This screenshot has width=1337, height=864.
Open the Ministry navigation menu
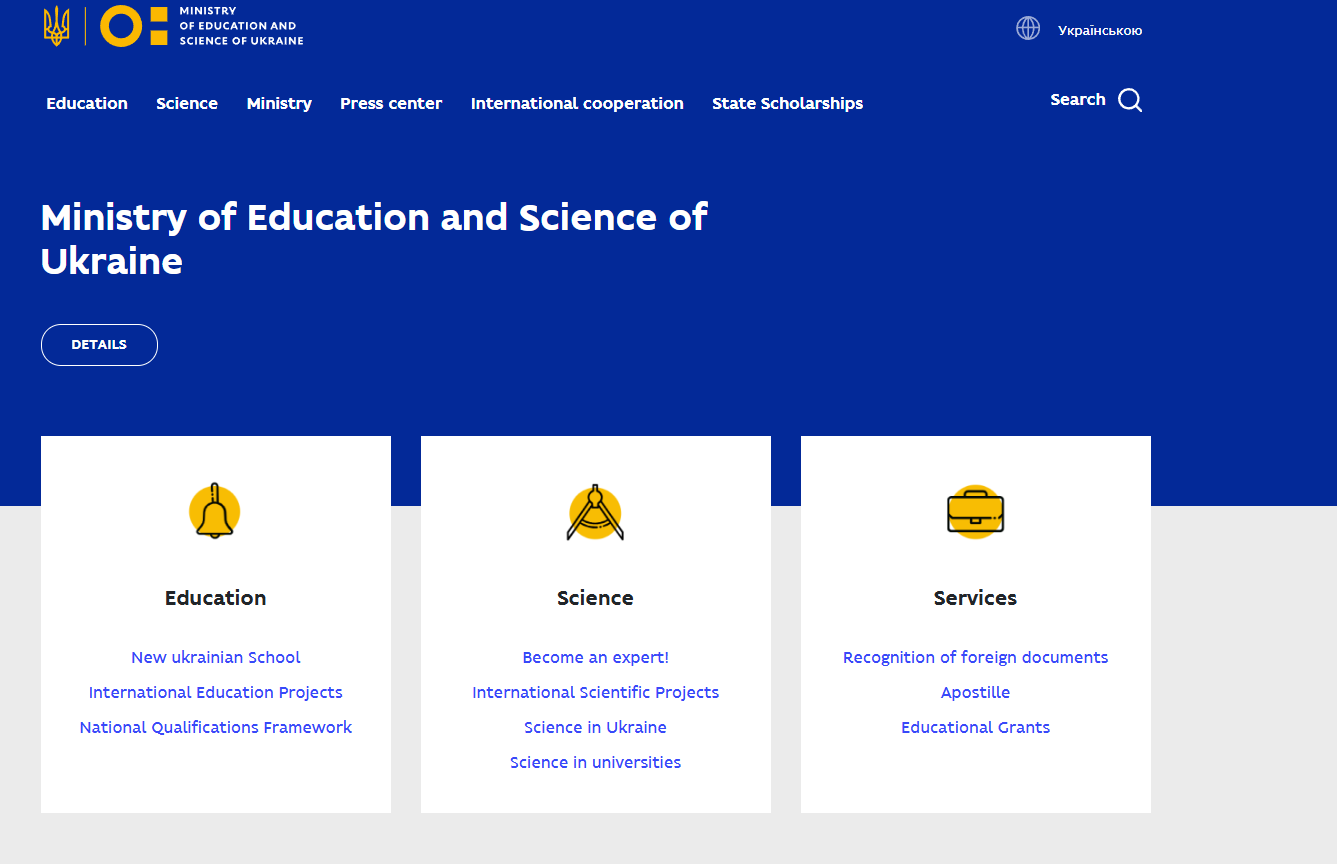click(x=279, y=103)
